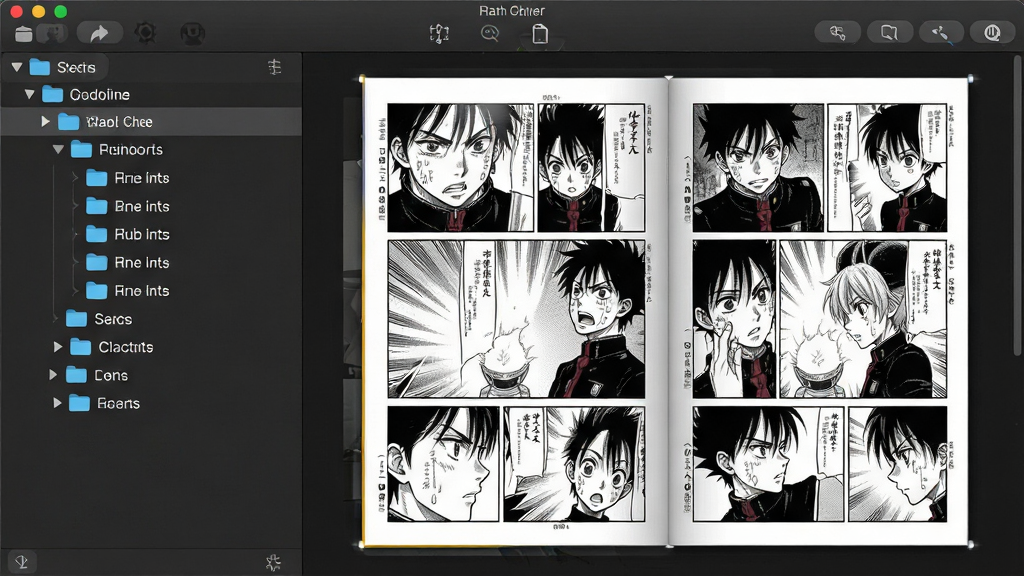
Task: Click the bottom-right corner handle of the book spread
Action: point(970,544)
